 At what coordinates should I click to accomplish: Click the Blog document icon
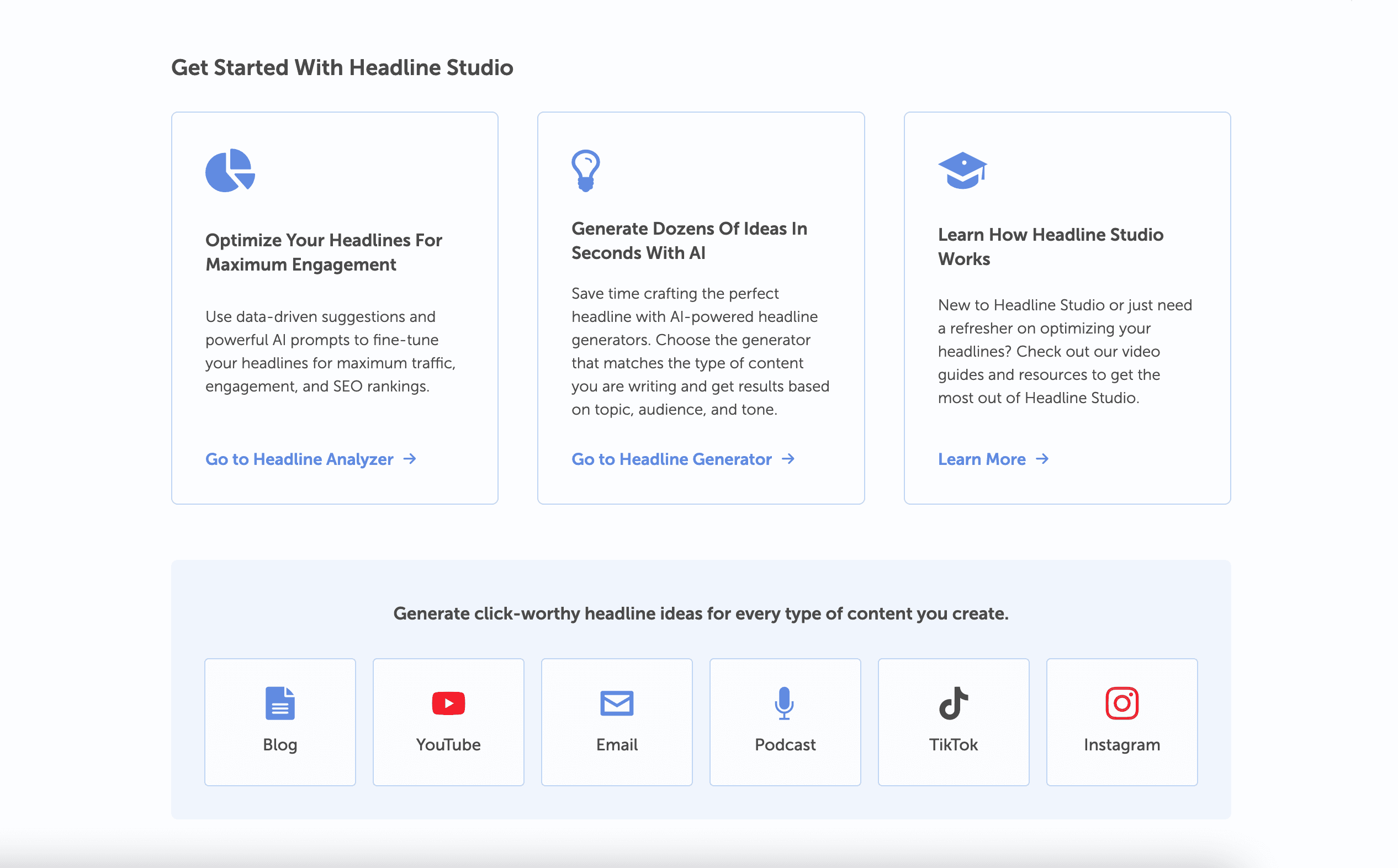(280, 703)
